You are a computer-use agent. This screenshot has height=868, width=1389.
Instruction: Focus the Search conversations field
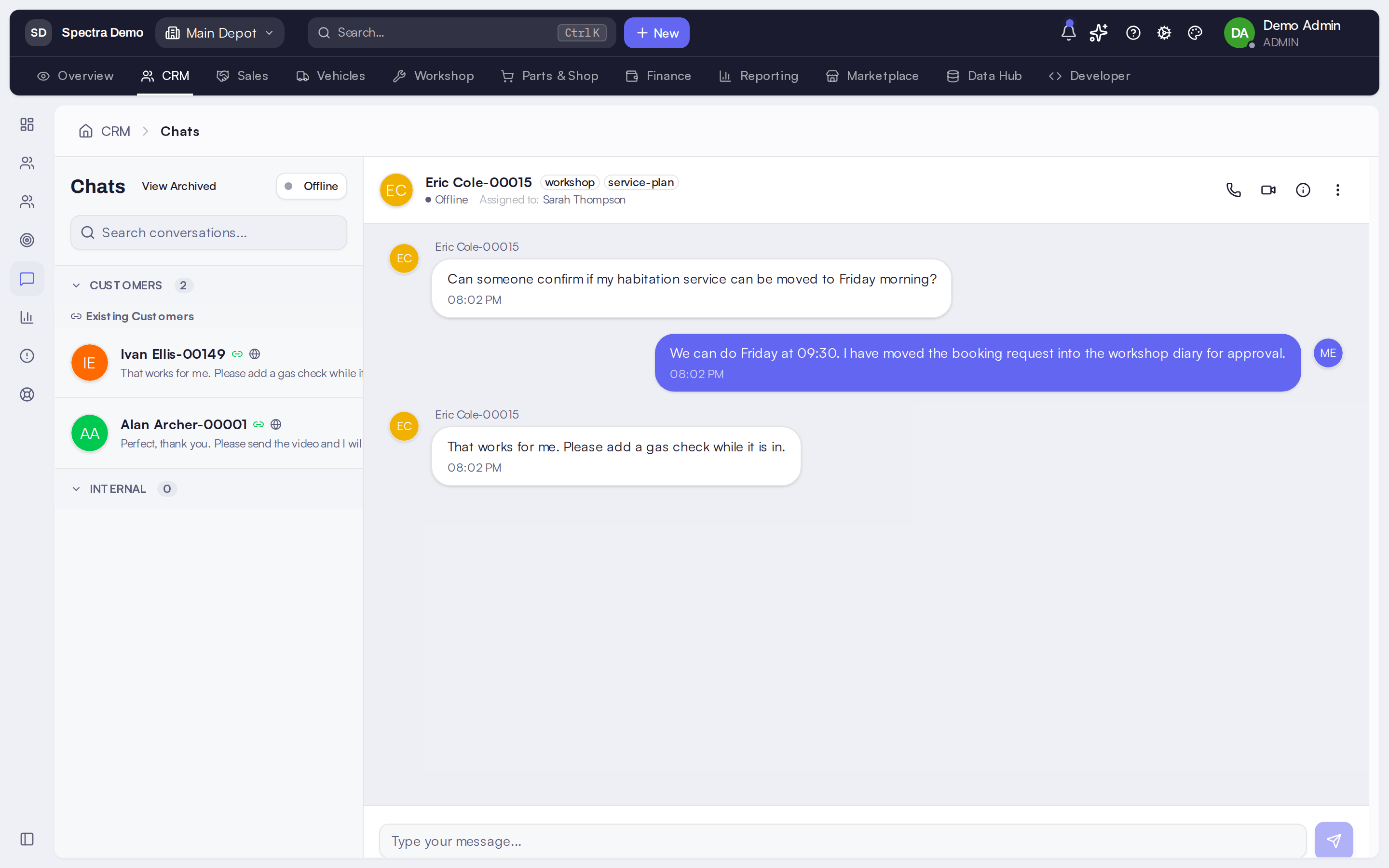(208, 232)
